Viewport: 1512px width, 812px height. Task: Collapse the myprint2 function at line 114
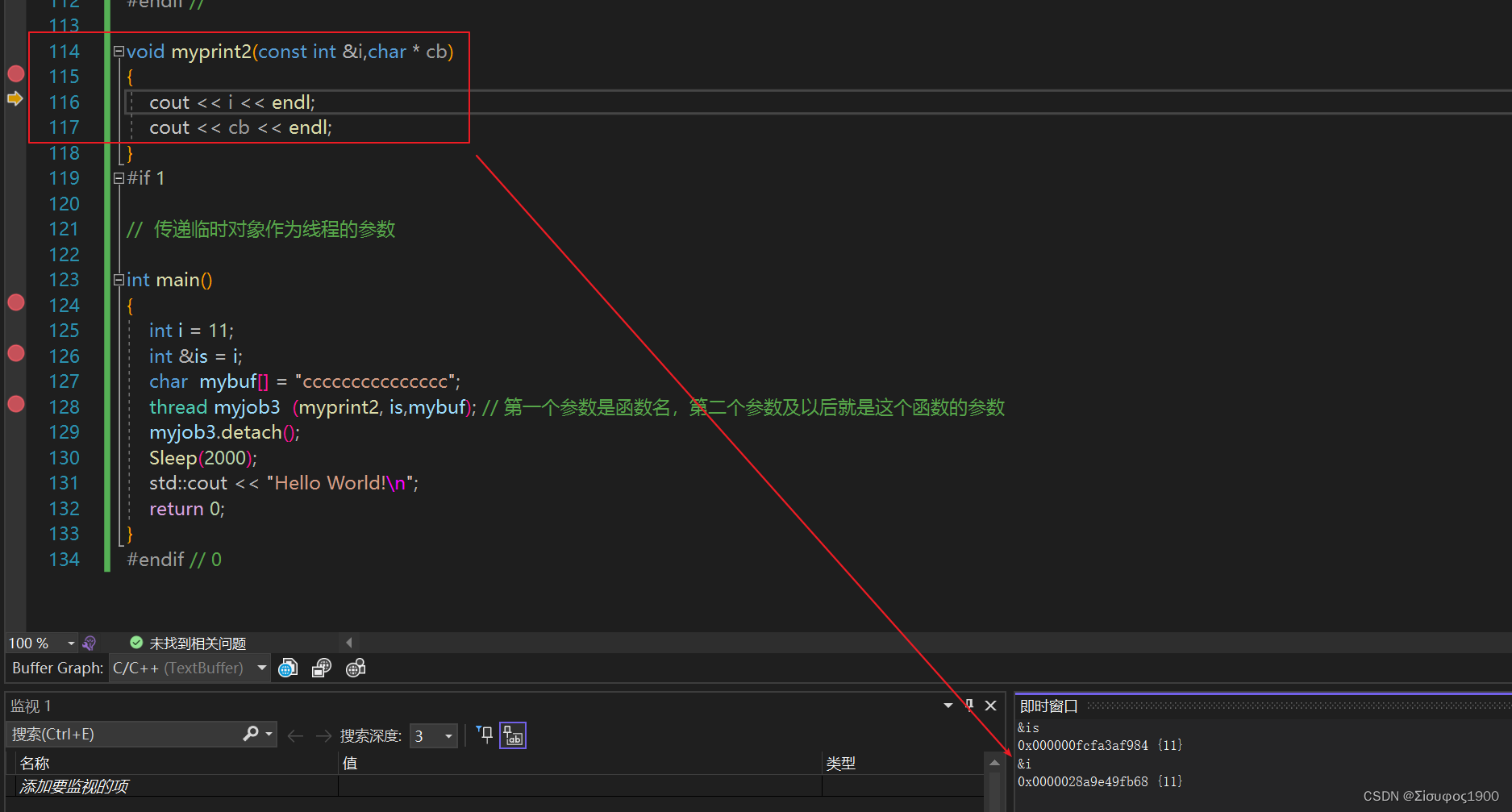tap(119, 51)
